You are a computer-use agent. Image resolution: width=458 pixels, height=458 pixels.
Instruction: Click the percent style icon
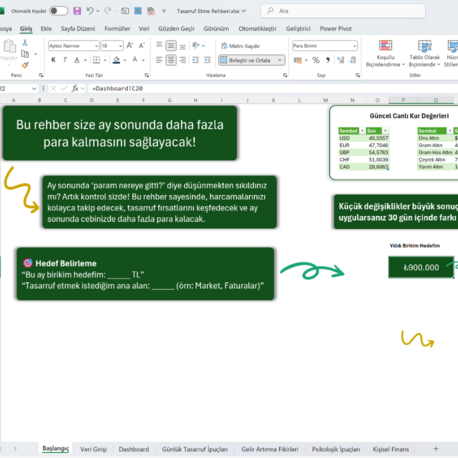tap(316, 60)
